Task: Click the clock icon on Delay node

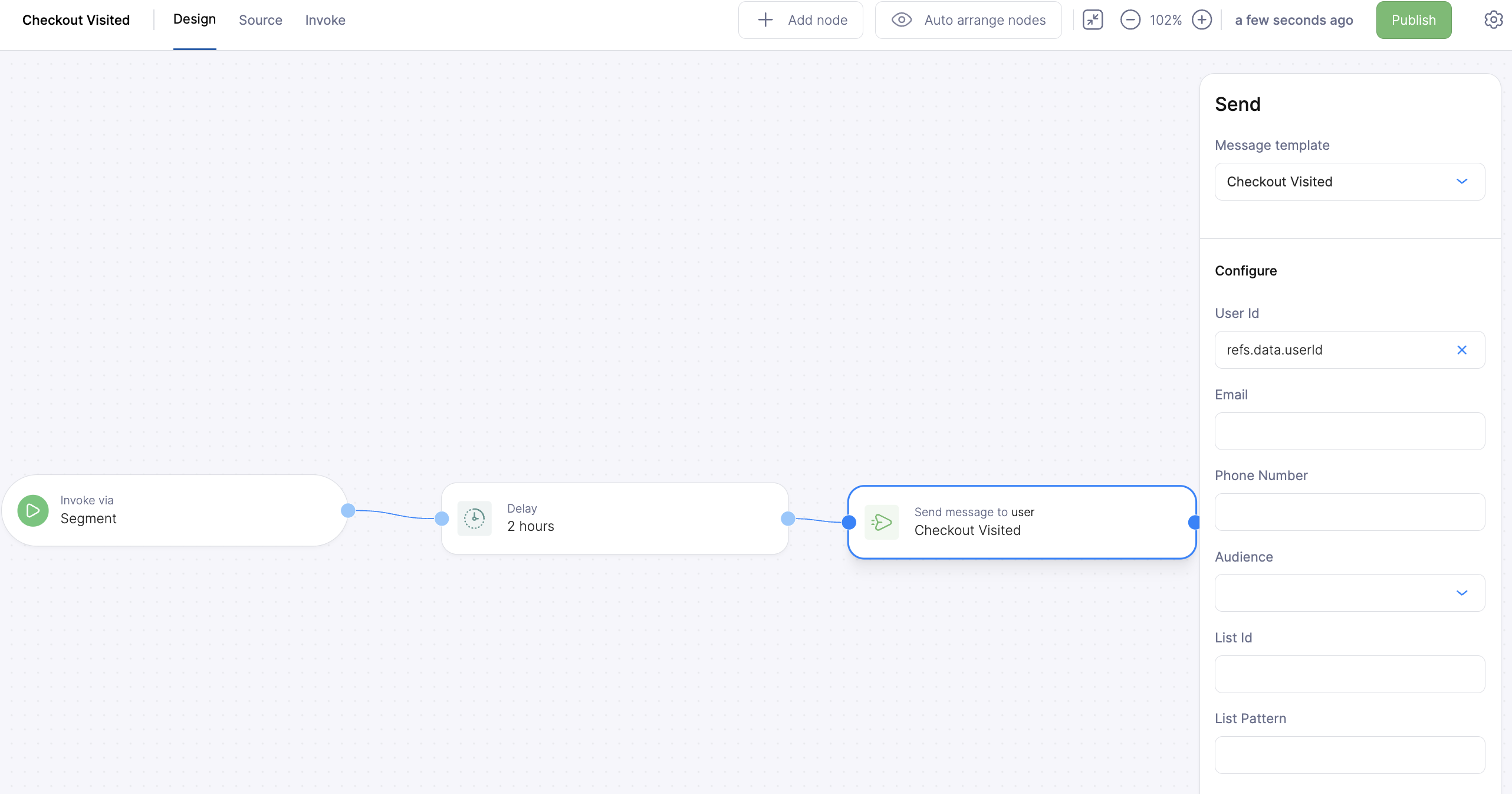Action: (474, 519)
